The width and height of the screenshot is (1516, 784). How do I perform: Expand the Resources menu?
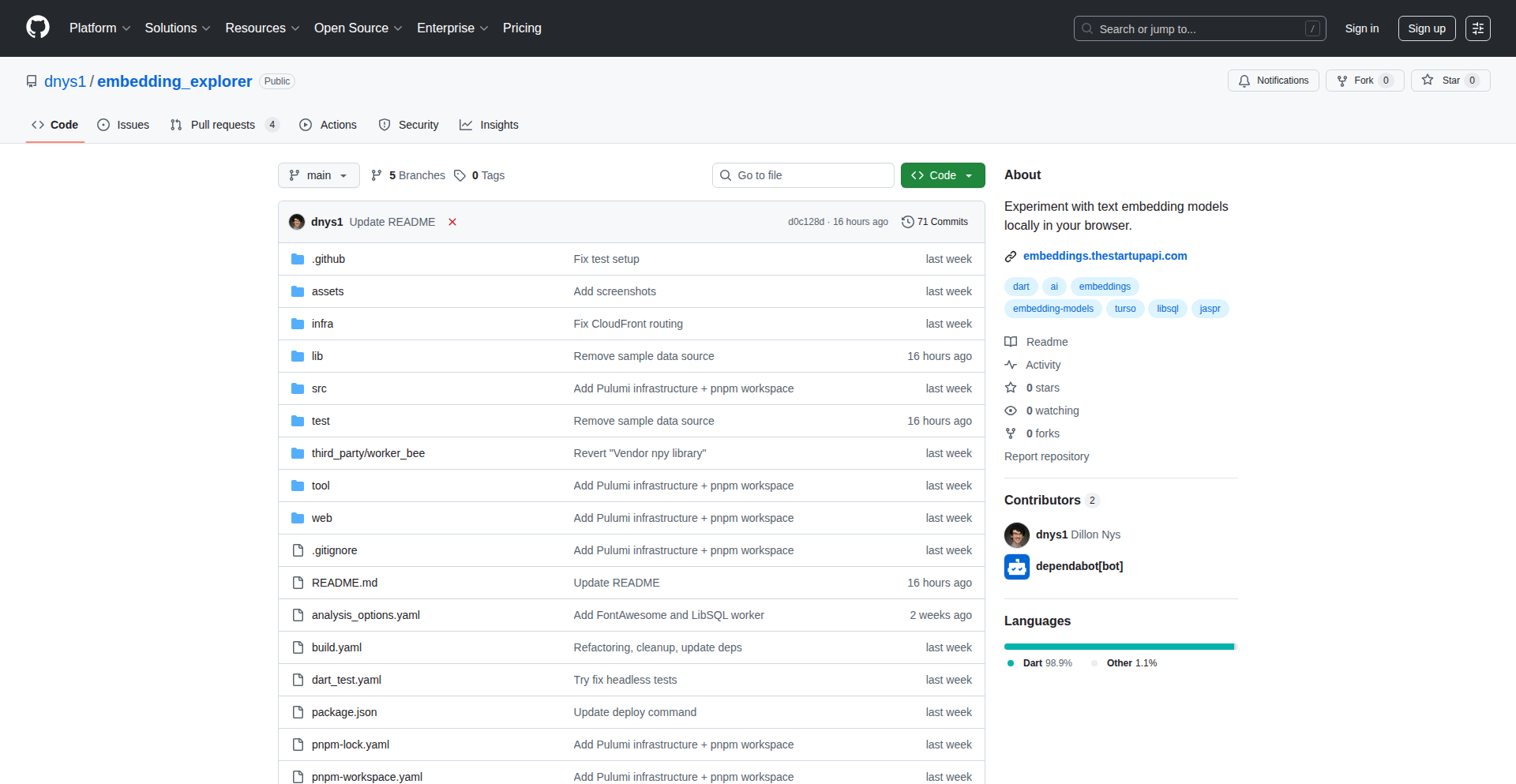click(x=262, y=28)
